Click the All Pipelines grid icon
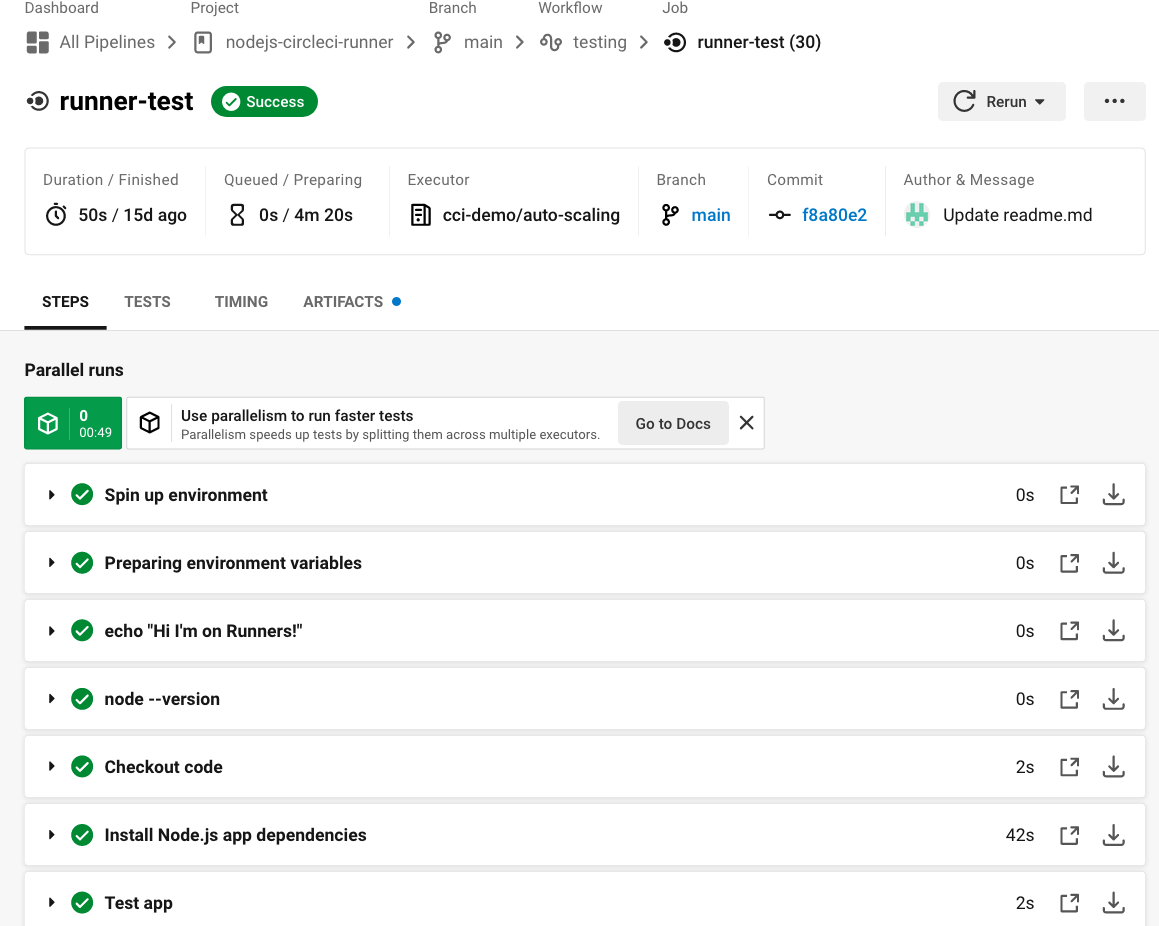The width and height of the screenshot is (1159, 926). pyautogui.click(x=36, y=42)
